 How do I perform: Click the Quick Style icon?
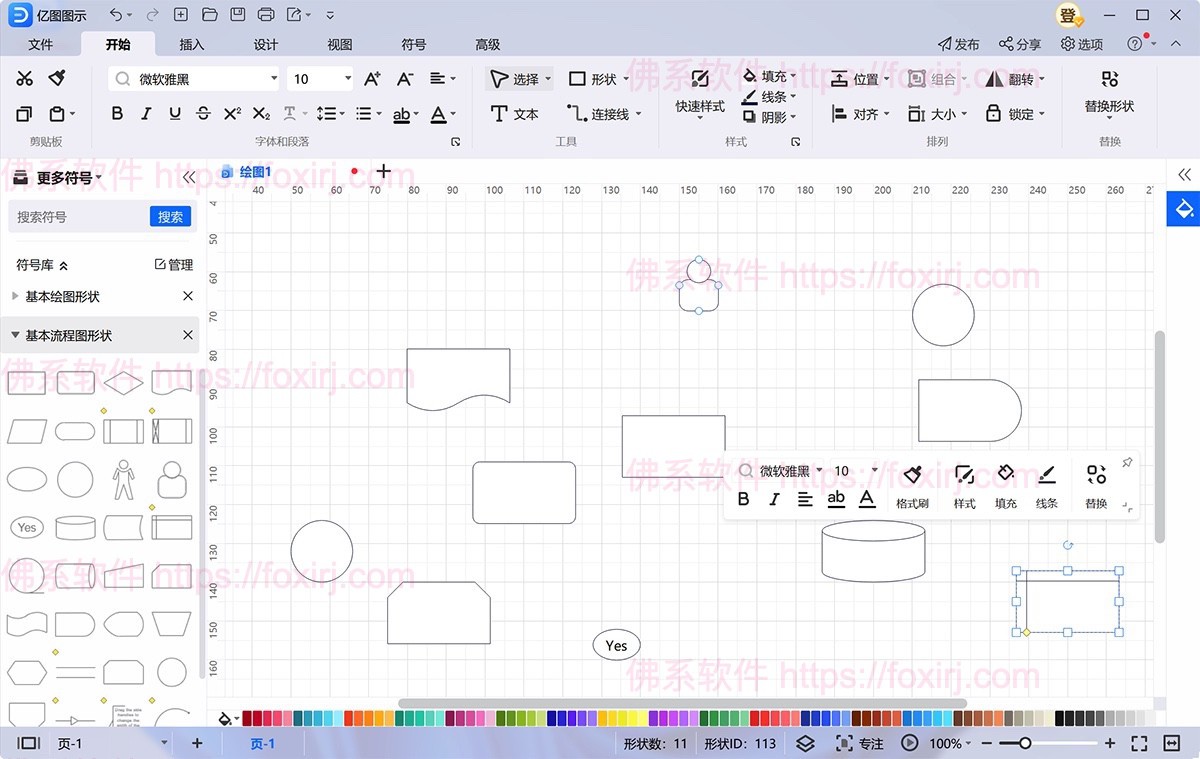pyautogui.click(x=700, y=80)
